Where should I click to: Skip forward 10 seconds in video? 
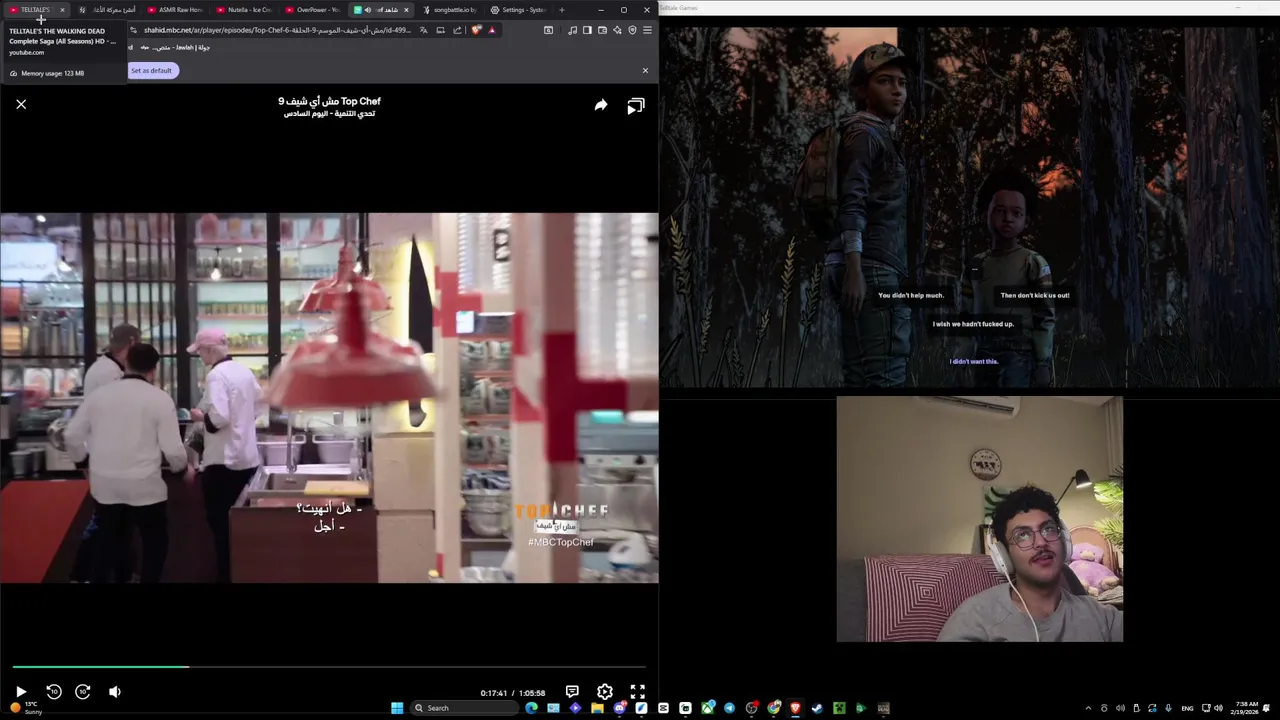(x=83, y=691)
